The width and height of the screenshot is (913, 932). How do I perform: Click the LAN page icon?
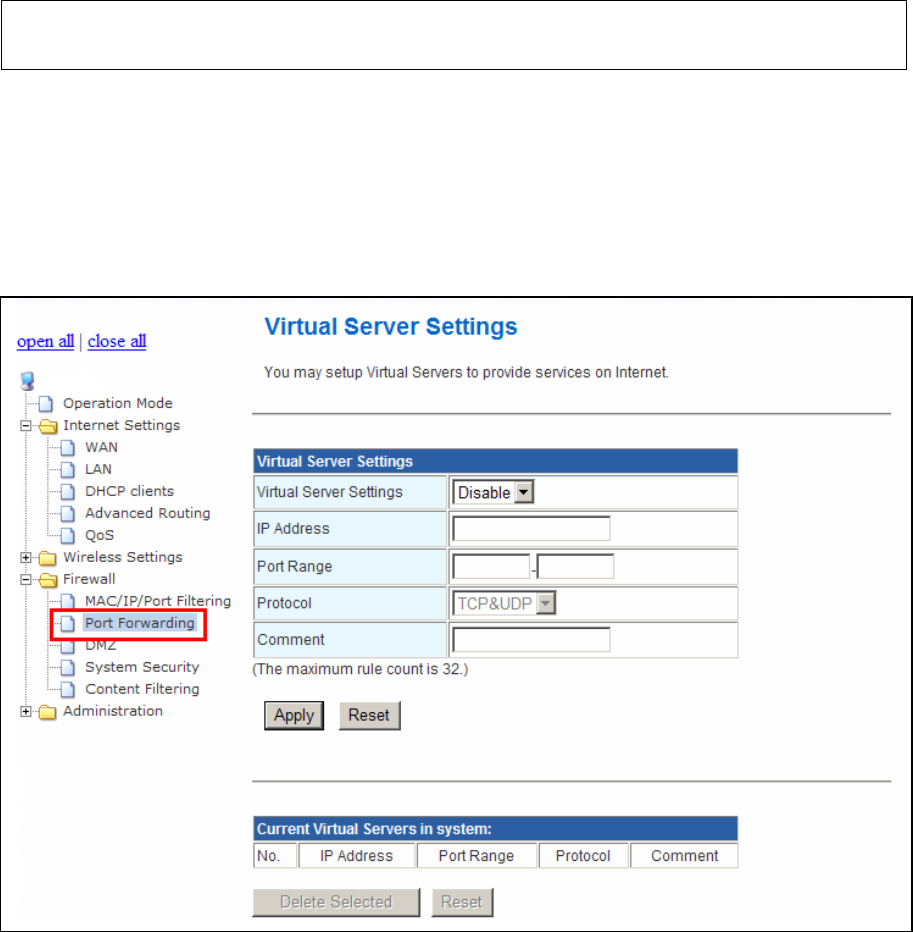pos(68,470)
